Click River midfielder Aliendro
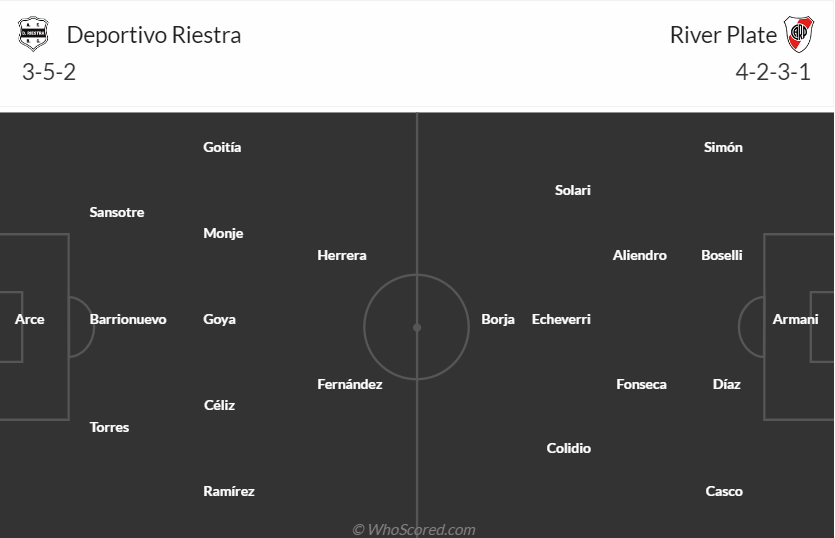Image resolution: width=835 pixels, height=538 pixels. point(640,256)
